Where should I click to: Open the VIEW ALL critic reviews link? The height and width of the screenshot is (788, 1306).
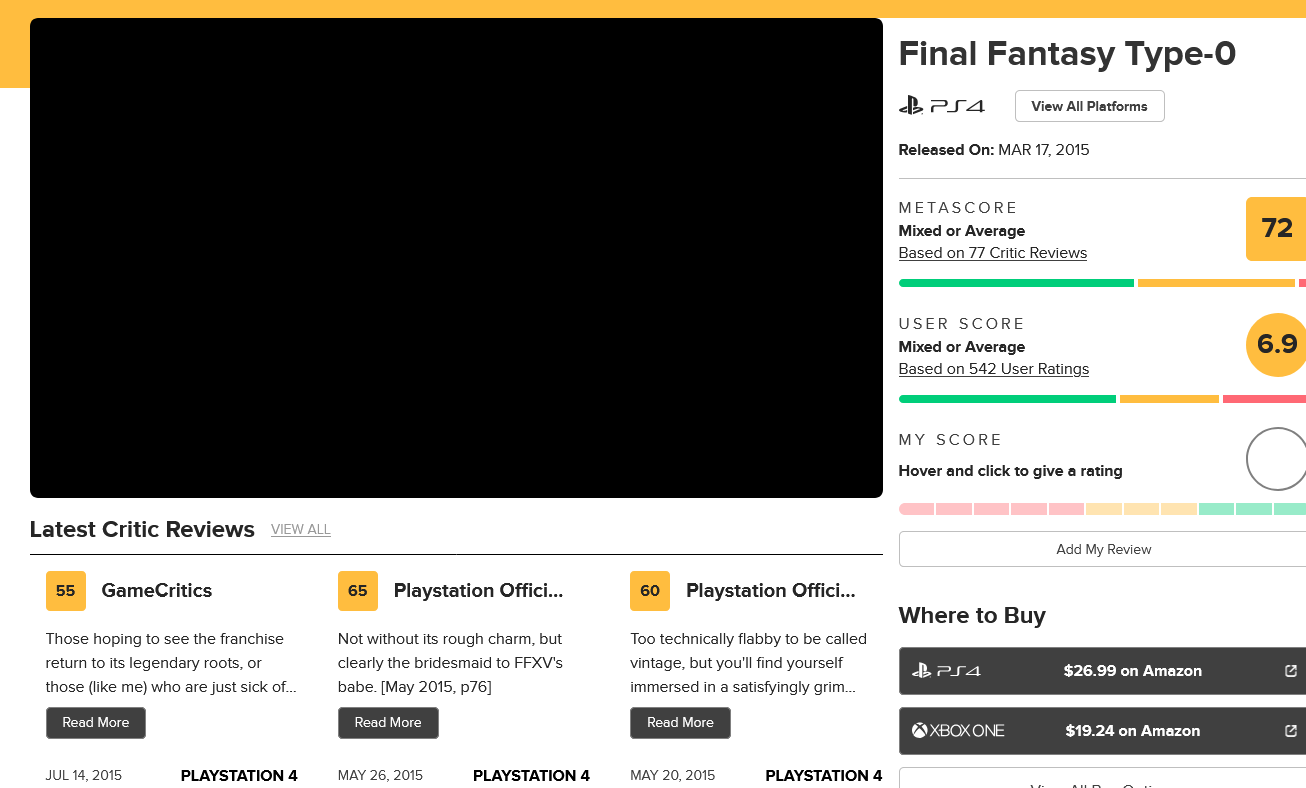301,530
